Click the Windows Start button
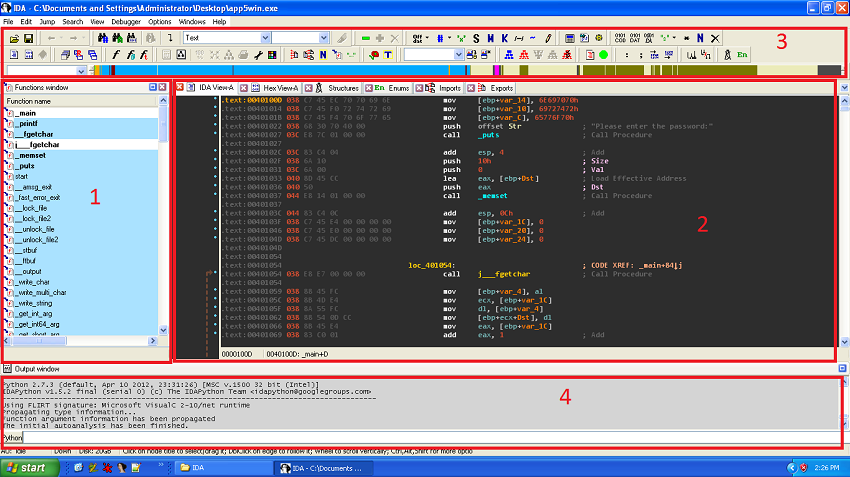Viewport: 850px width, 477px height. click(x=29, y=468)
